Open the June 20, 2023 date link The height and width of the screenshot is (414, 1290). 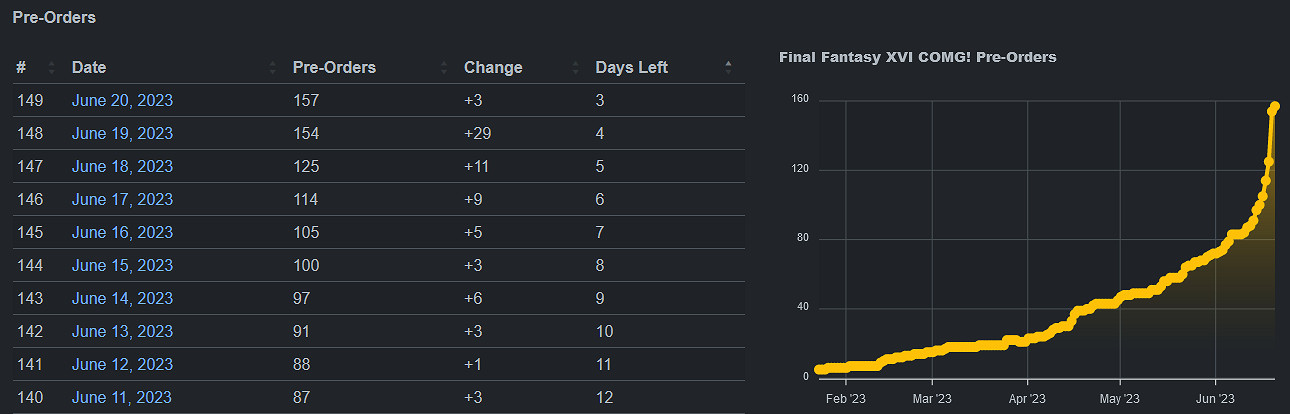[x=122, y=100]
